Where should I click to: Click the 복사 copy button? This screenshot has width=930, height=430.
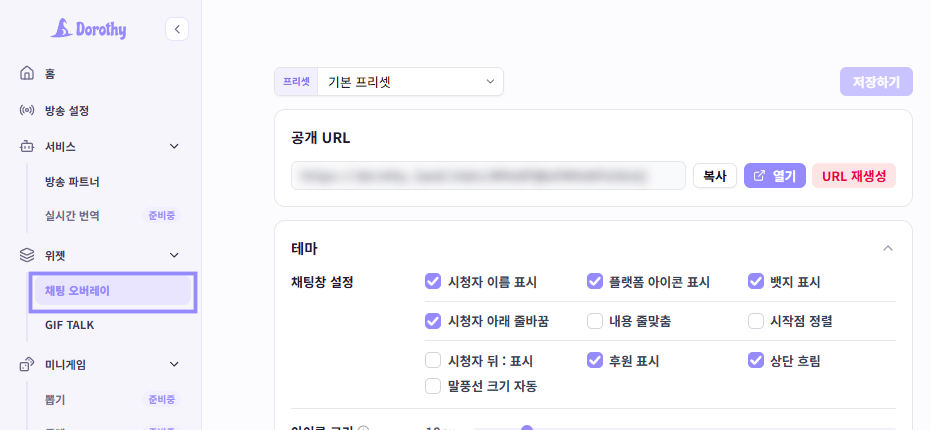(x=715, y=176)
